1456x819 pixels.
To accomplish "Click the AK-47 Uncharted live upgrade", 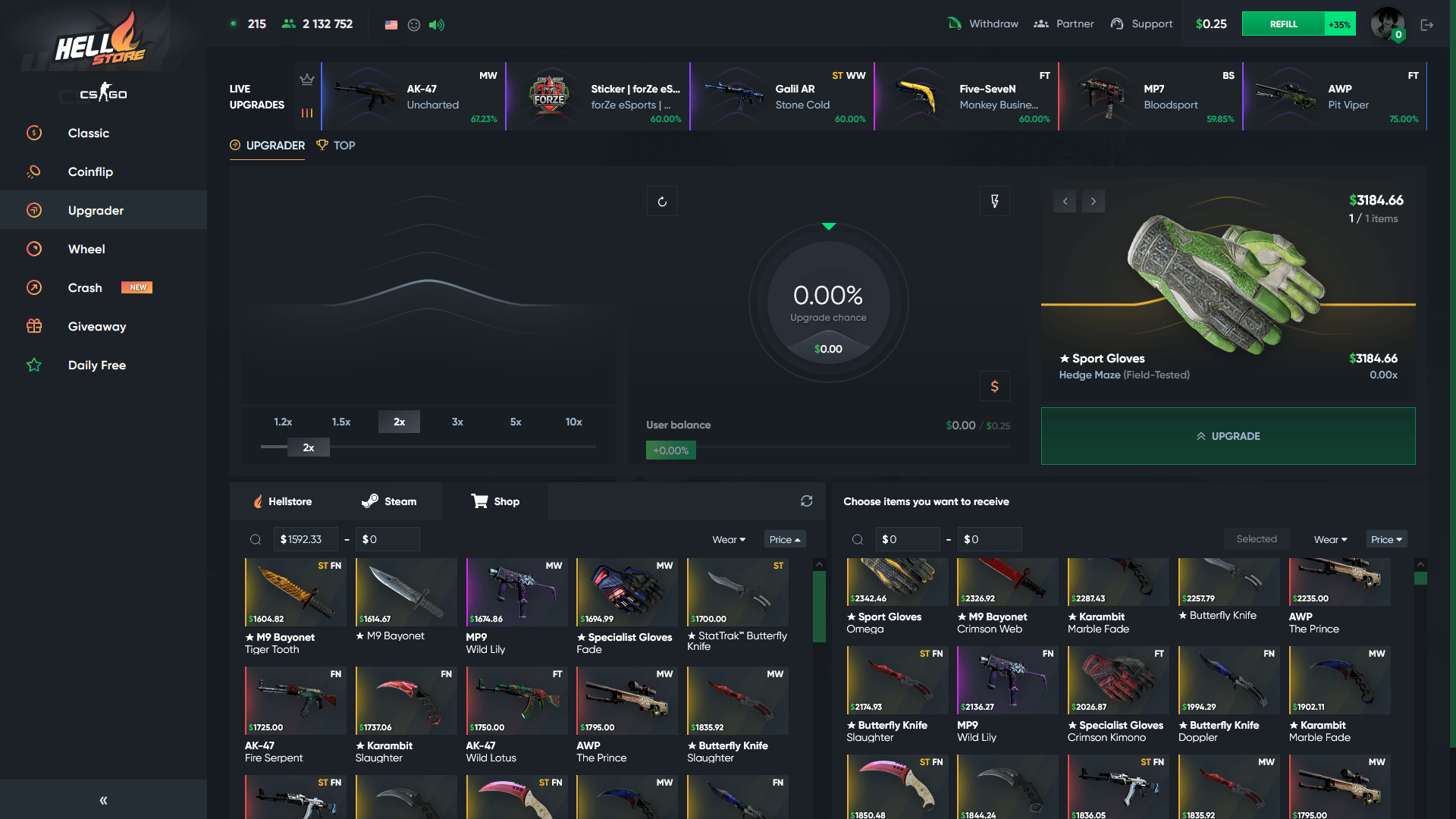I will click(413, 97).
